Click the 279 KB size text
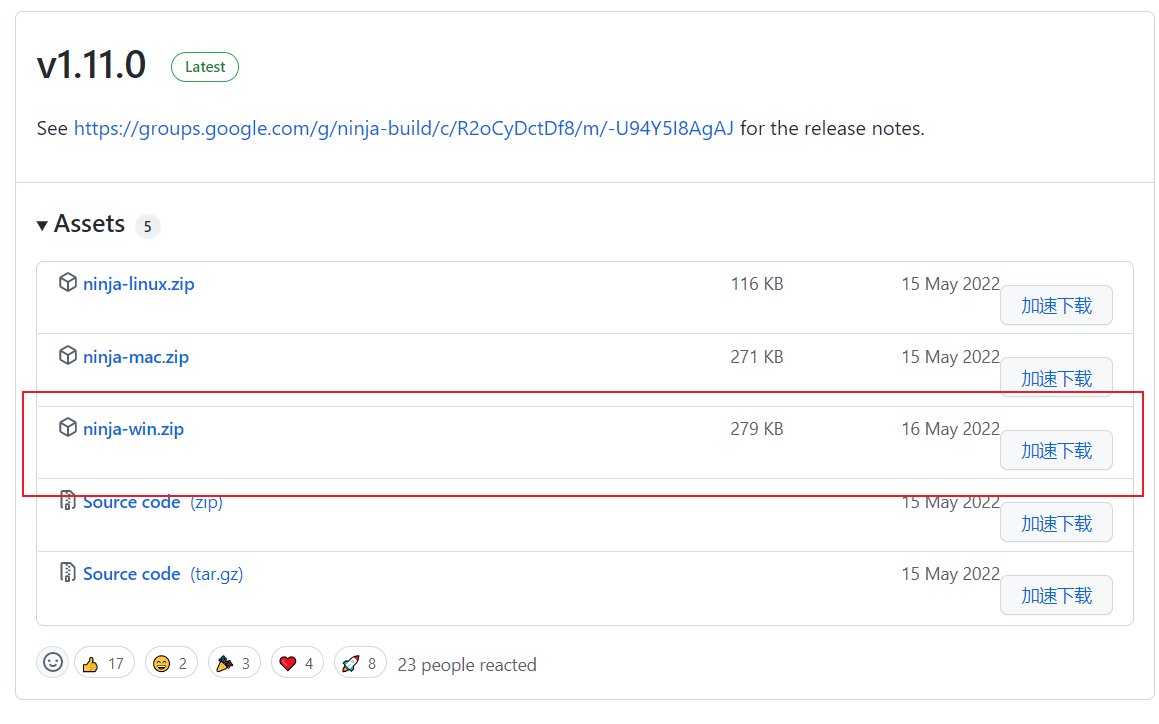 pyautogui.click(x=757, y=429)
